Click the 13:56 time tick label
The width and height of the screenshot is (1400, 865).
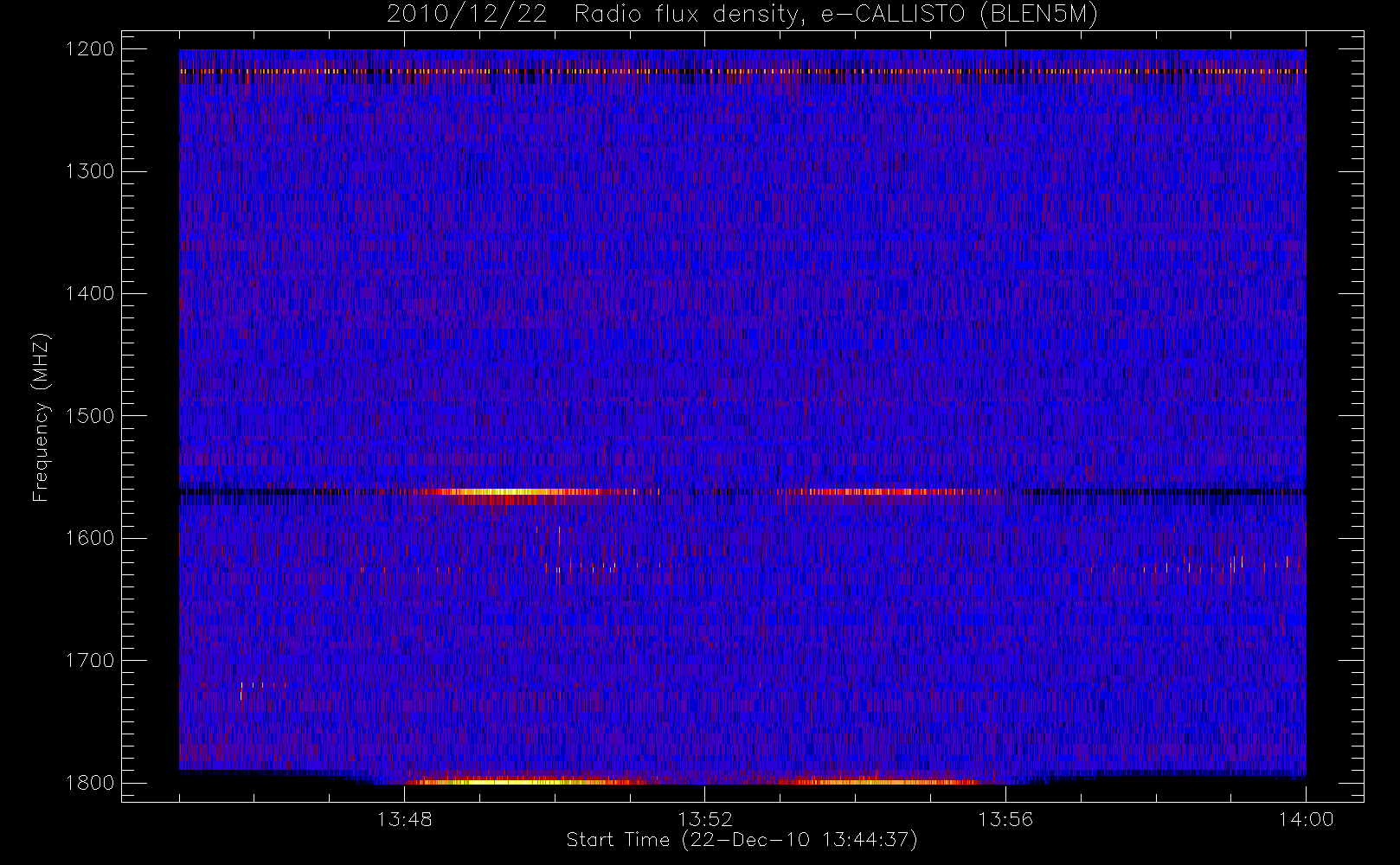tap(1005, 819)
